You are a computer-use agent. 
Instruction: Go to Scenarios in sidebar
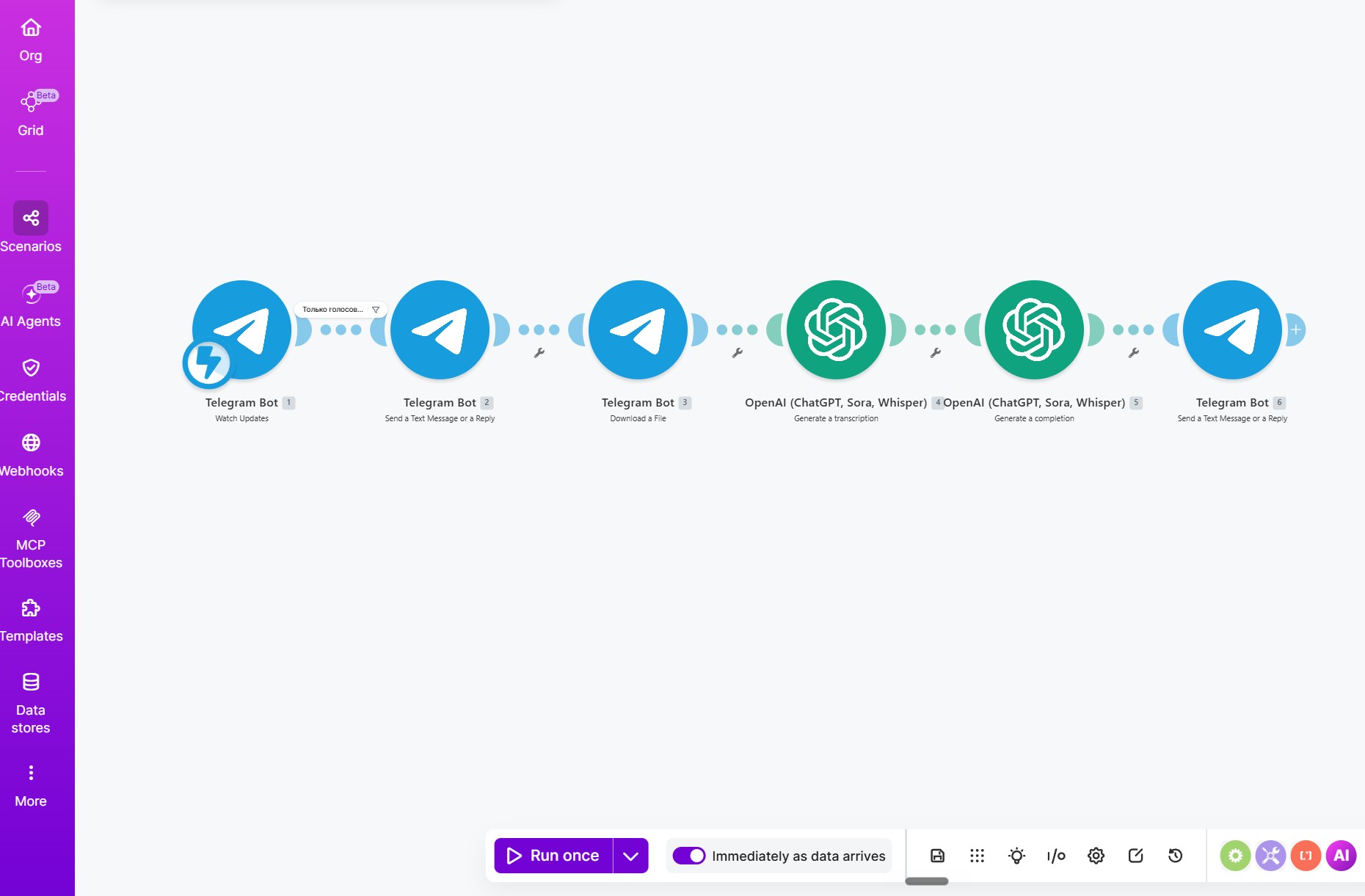(x=31, y=227)
